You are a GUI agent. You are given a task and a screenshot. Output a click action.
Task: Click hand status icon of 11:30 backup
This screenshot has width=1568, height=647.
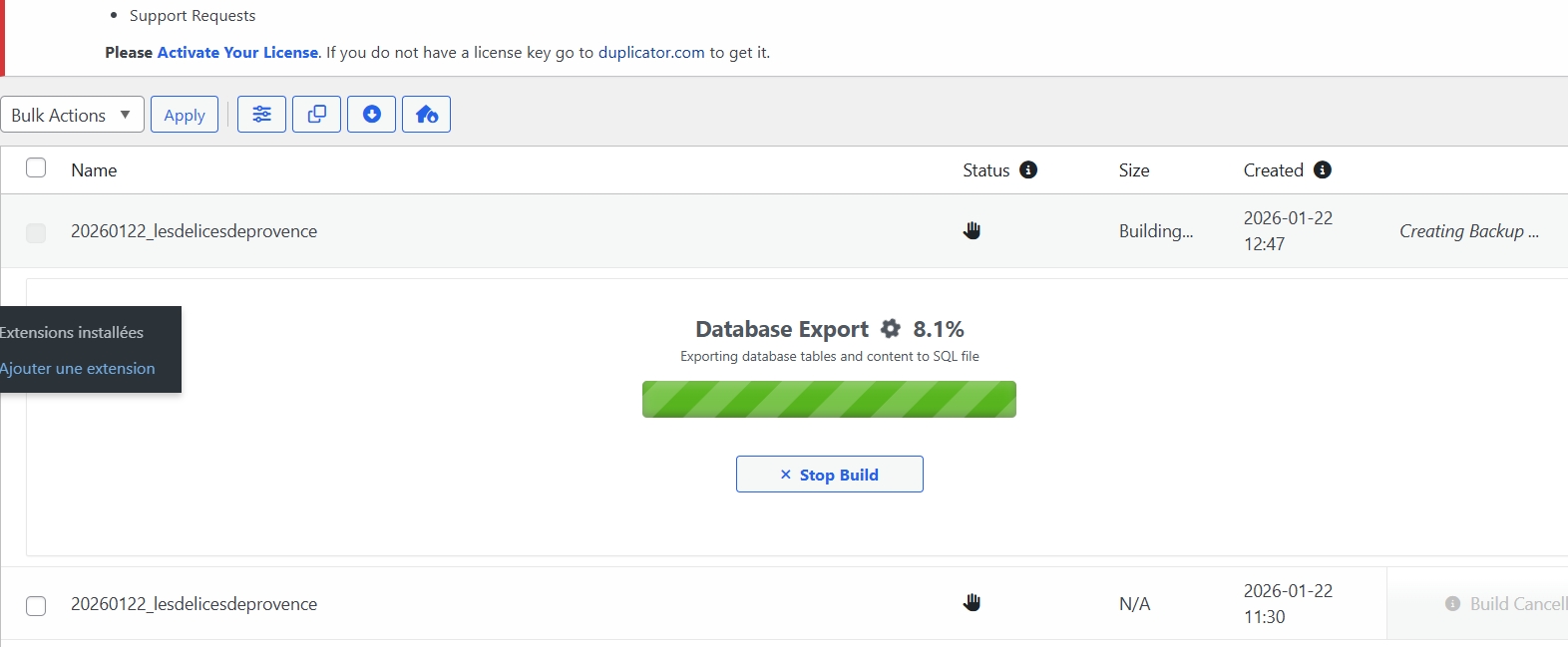pyautogui.click(x=972, y=603)
